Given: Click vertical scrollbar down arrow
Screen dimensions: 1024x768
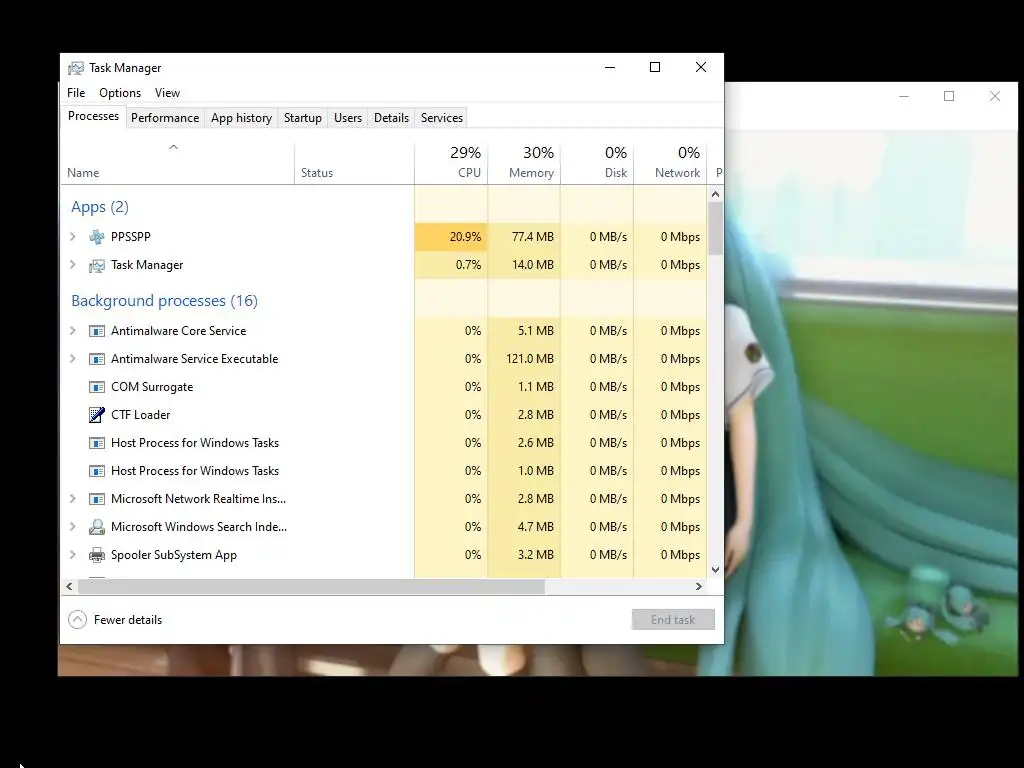Looking at the screenshot, I should 715,569.
